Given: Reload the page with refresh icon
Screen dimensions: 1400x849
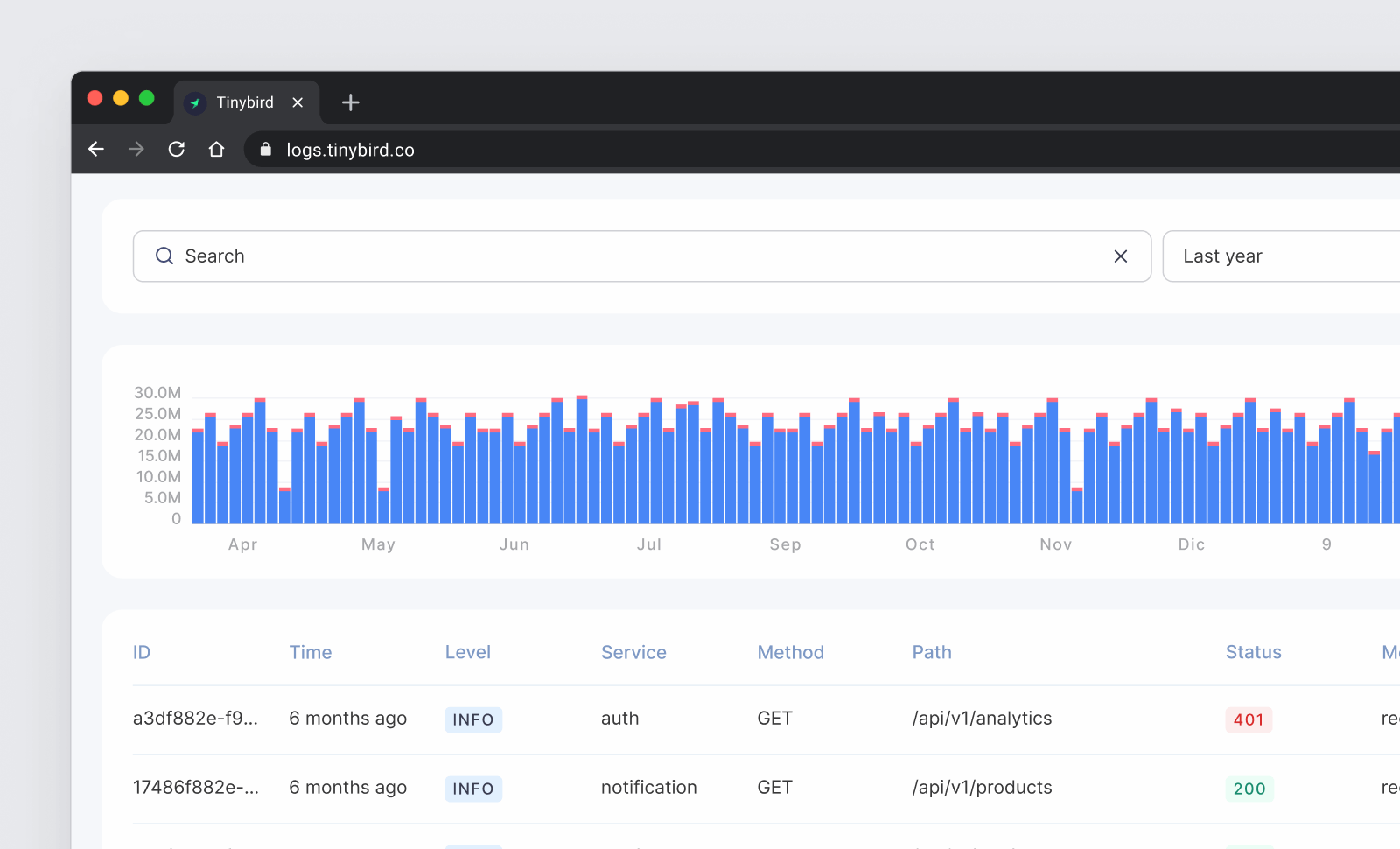Looking at the screenshot, I should [177, 150].
